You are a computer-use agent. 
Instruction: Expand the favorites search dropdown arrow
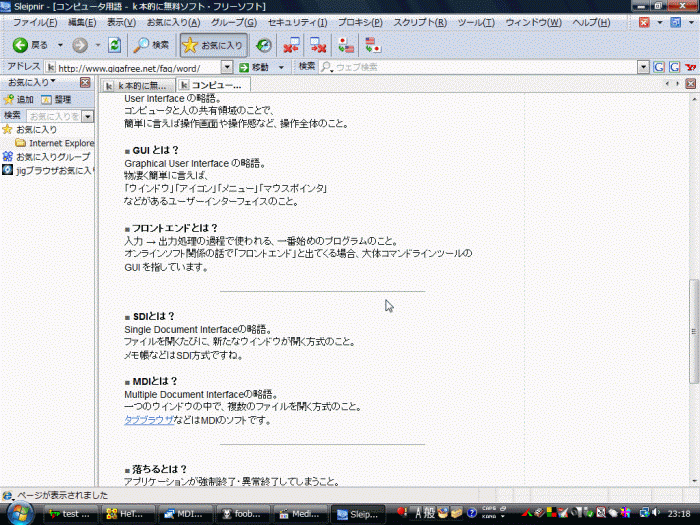(88, 117)
